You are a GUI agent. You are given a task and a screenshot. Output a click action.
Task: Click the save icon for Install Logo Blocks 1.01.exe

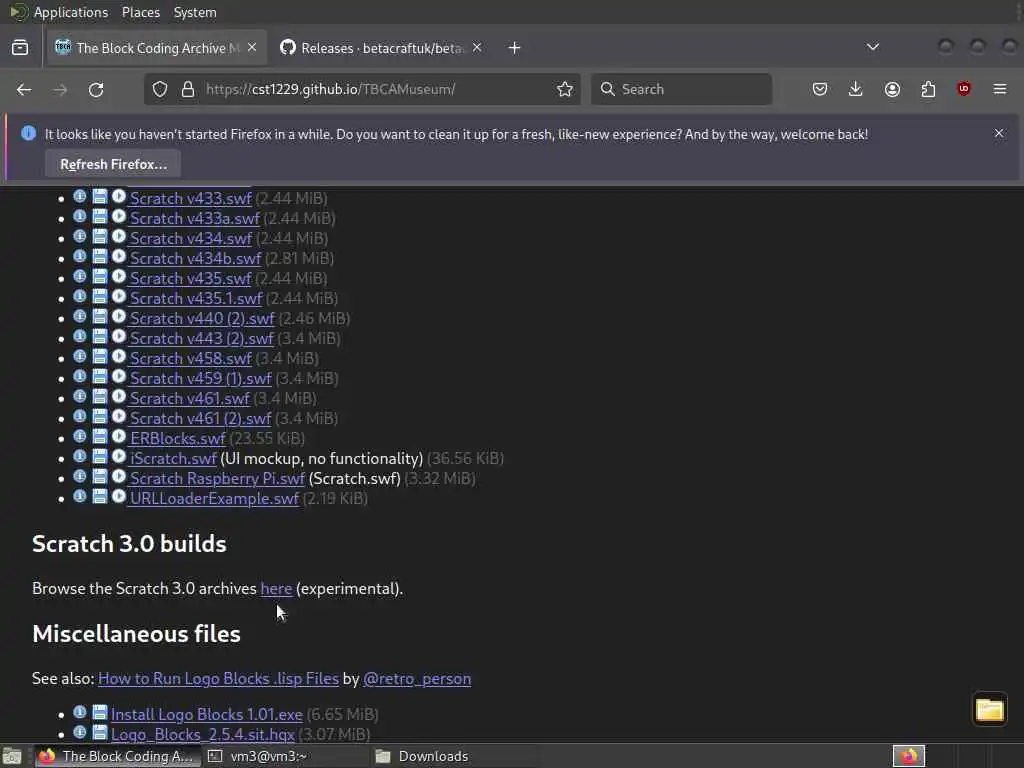click(x=99, y=712)
